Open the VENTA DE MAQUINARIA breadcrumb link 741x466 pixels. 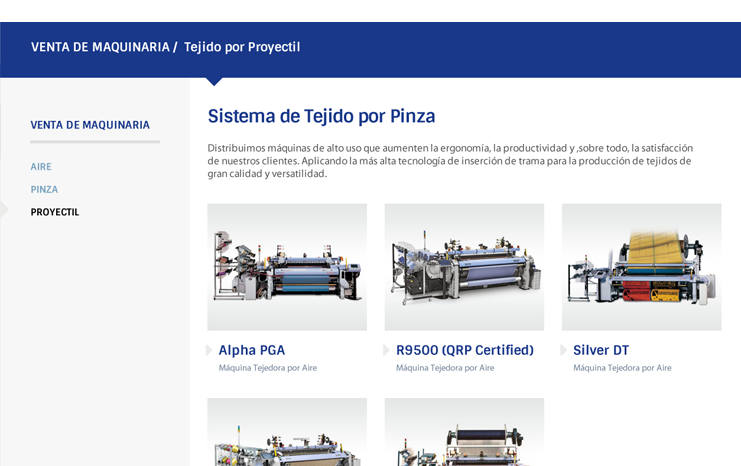[100, 47]
